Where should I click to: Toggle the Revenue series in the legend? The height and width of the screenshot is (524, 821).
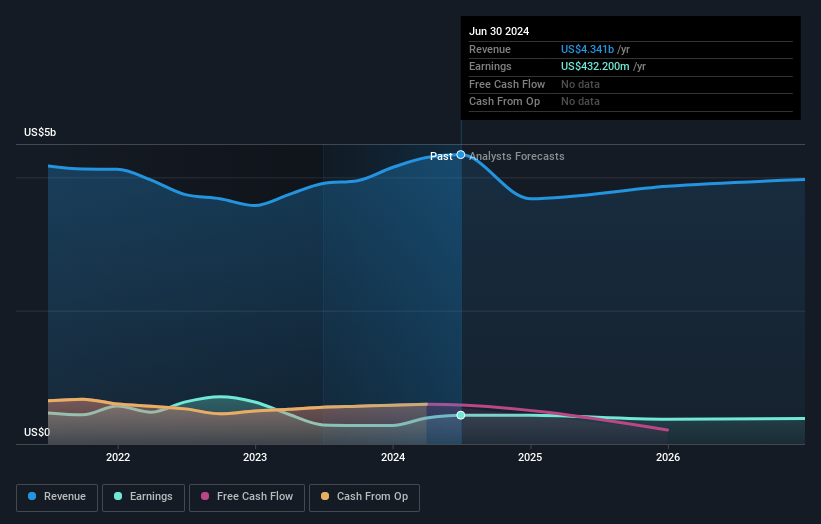(x=57, y=497)
